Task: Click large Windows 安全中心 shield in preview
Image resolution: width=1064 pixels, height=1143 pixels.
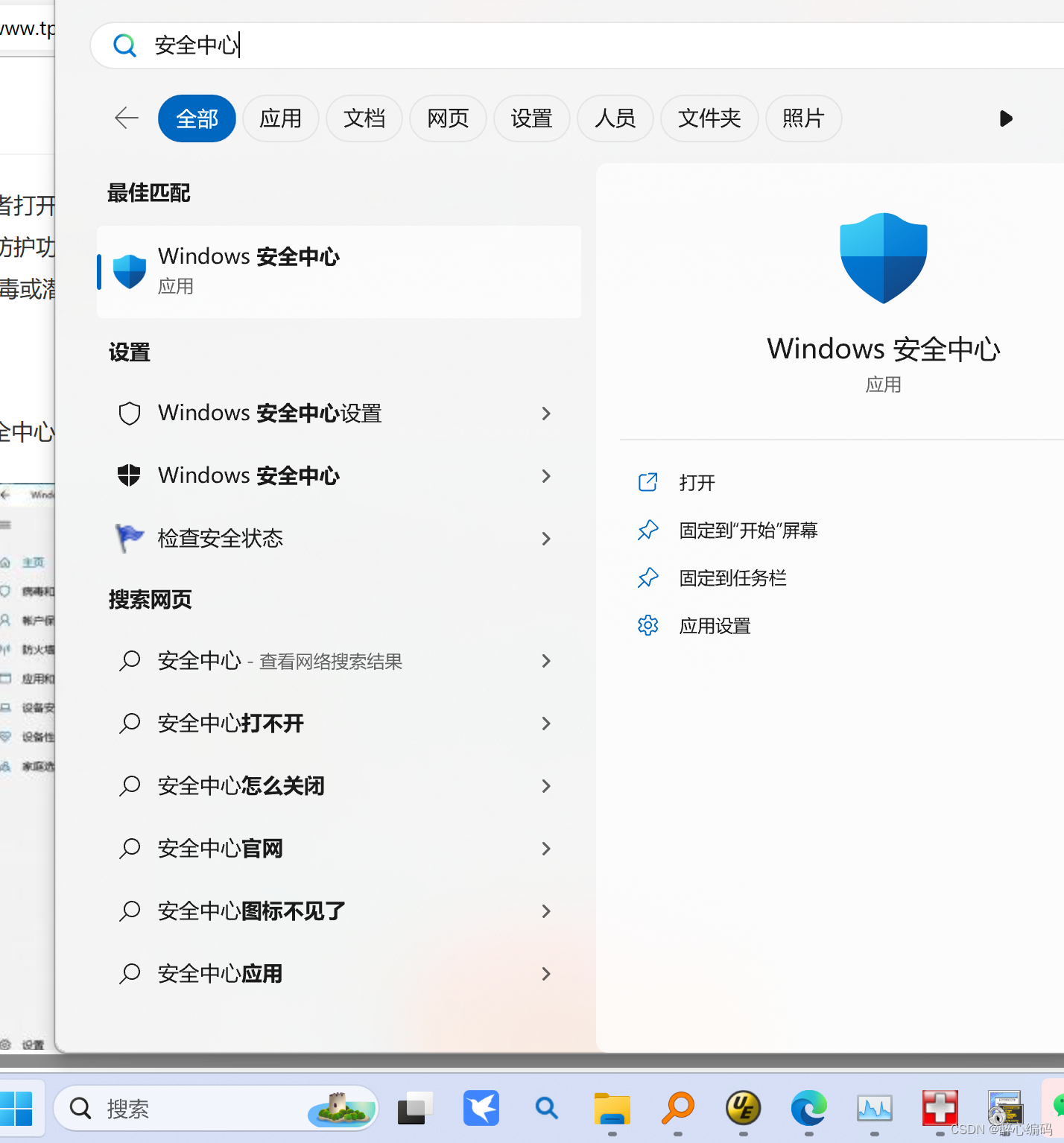Action: click(x=884, y=258)
